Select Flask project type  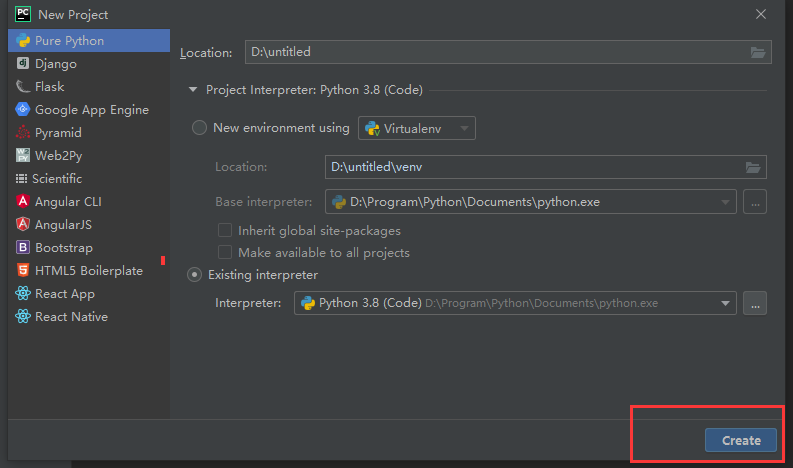click(x=89, y=87)
